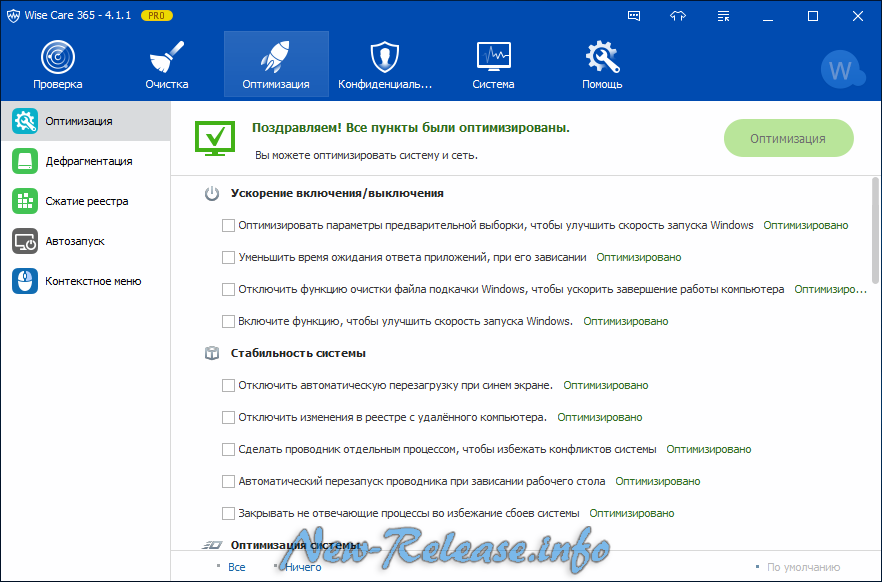Screen dimensions: 882x582
Task: Click Оптимизировано status beside Закрывать не отвечающие процессы
Action: pyautogui.click(x=632, y=514)
